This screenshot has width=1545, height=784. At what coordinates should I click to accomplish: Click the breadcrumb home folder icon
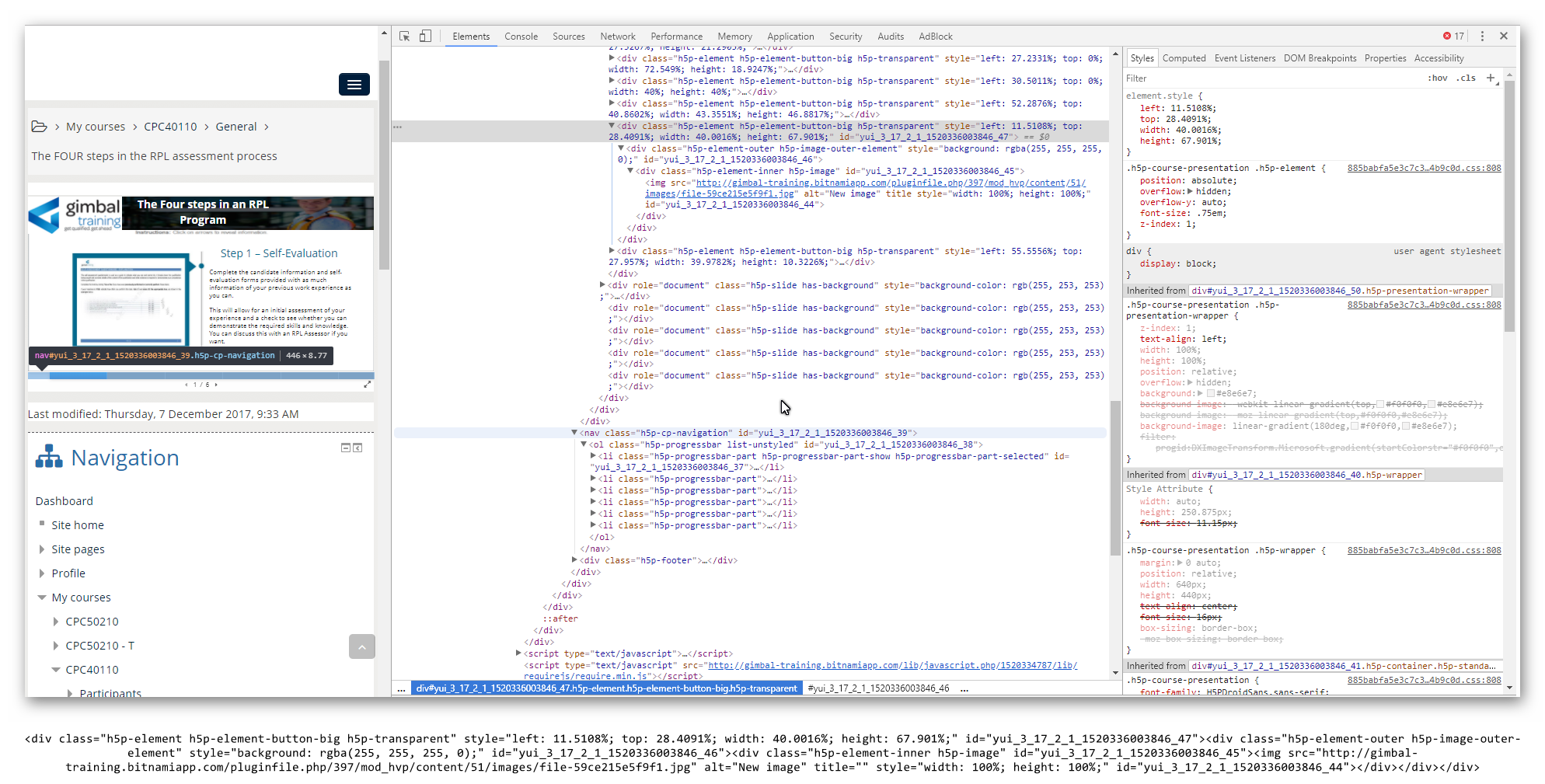tap(39, 127)
